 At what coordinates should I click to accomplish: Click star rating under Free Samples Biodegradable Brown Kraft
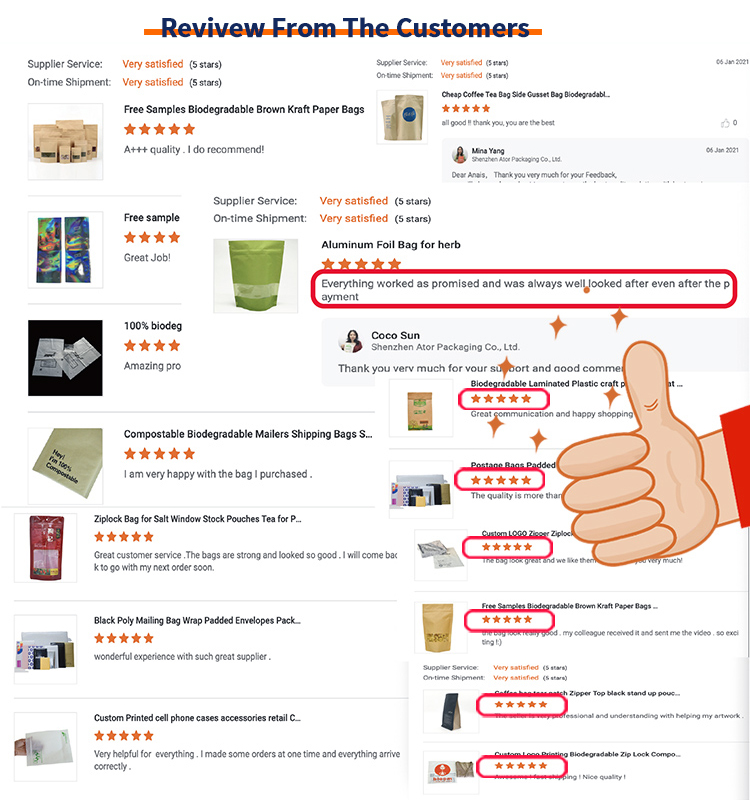[160, 129]
